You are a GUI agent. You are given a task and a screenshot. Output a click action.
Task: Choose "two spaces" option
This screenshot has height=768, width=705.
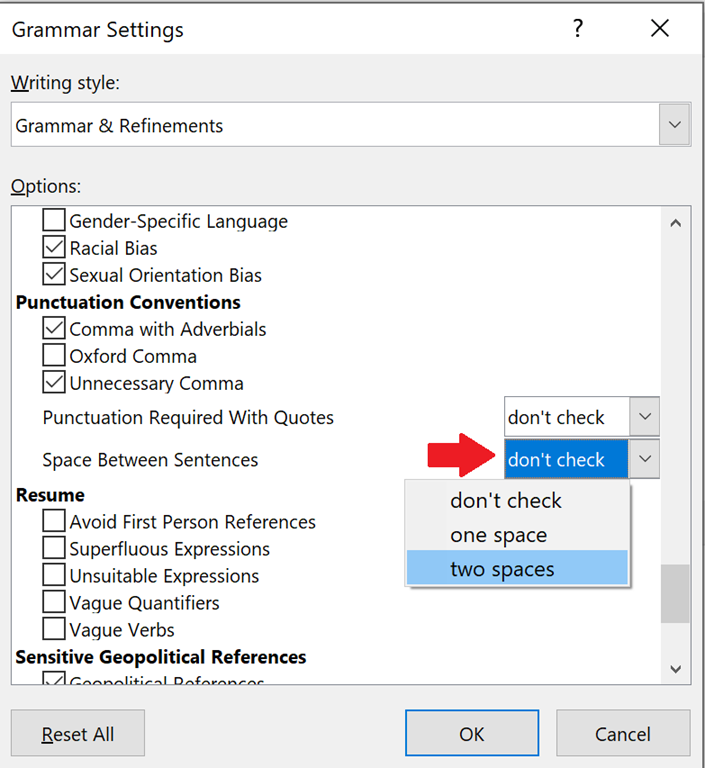(502, 570)
